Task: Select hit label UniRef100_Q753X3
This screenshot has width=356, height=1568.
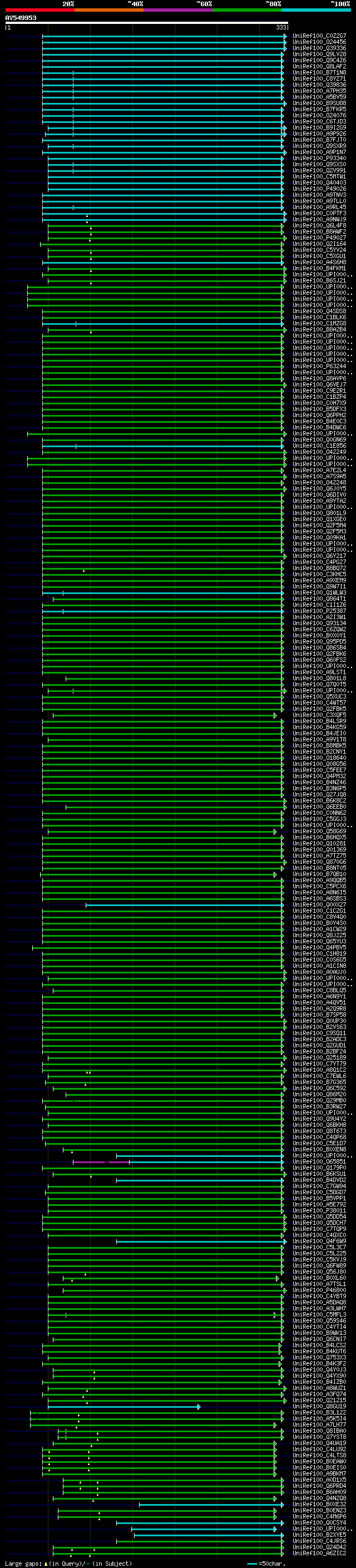Action: point(319,1357)
